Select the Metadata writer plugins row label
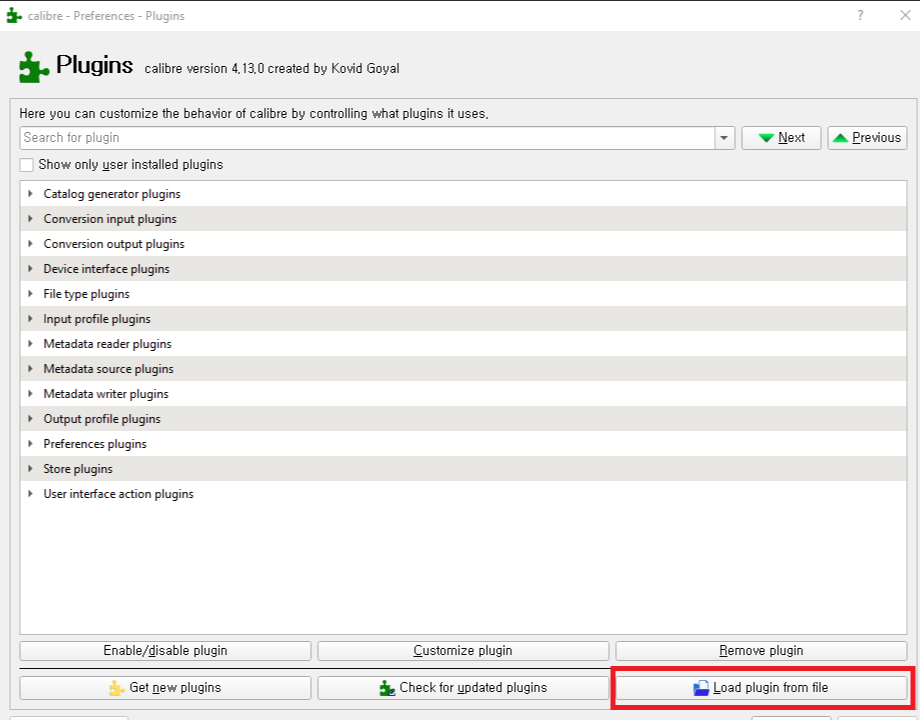The image size is (920, 720). click(x=106, y=394)
